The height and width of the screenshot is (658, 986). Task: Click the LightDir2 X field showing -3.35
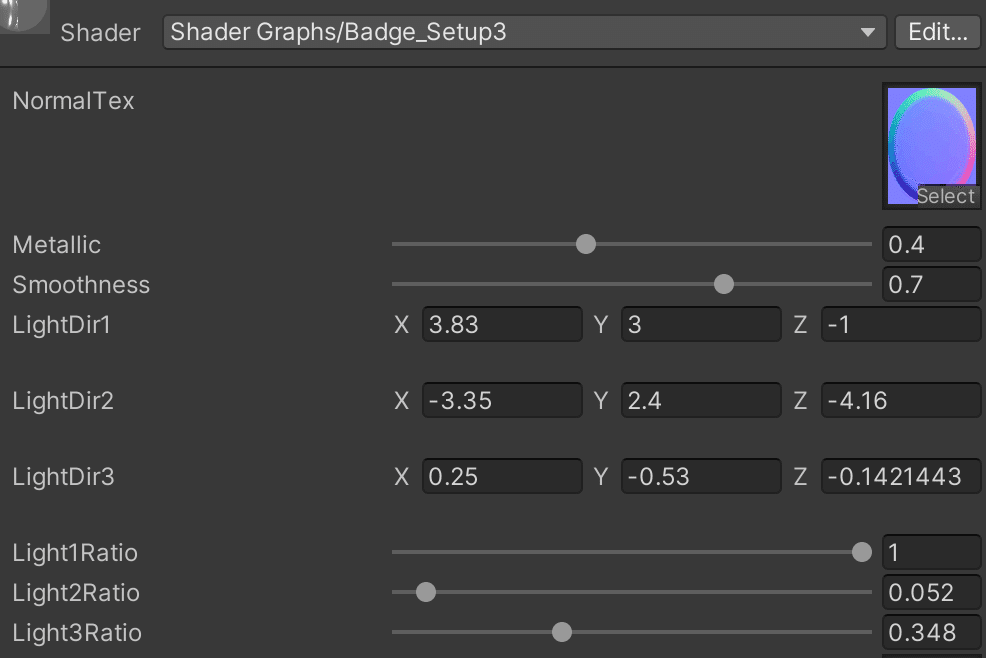[501, 401]
